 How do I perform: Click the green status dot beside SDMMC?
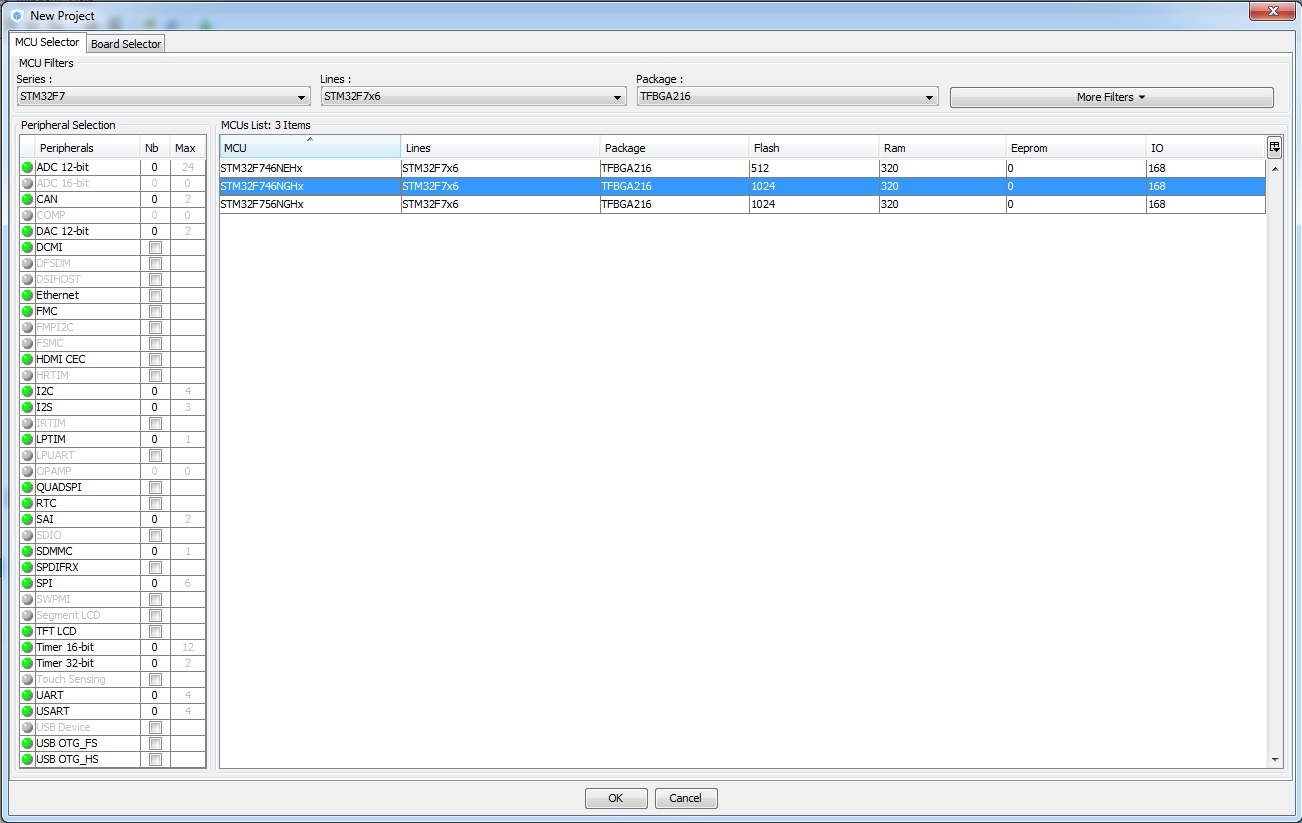pyautogui.click(x=28, y=551)
